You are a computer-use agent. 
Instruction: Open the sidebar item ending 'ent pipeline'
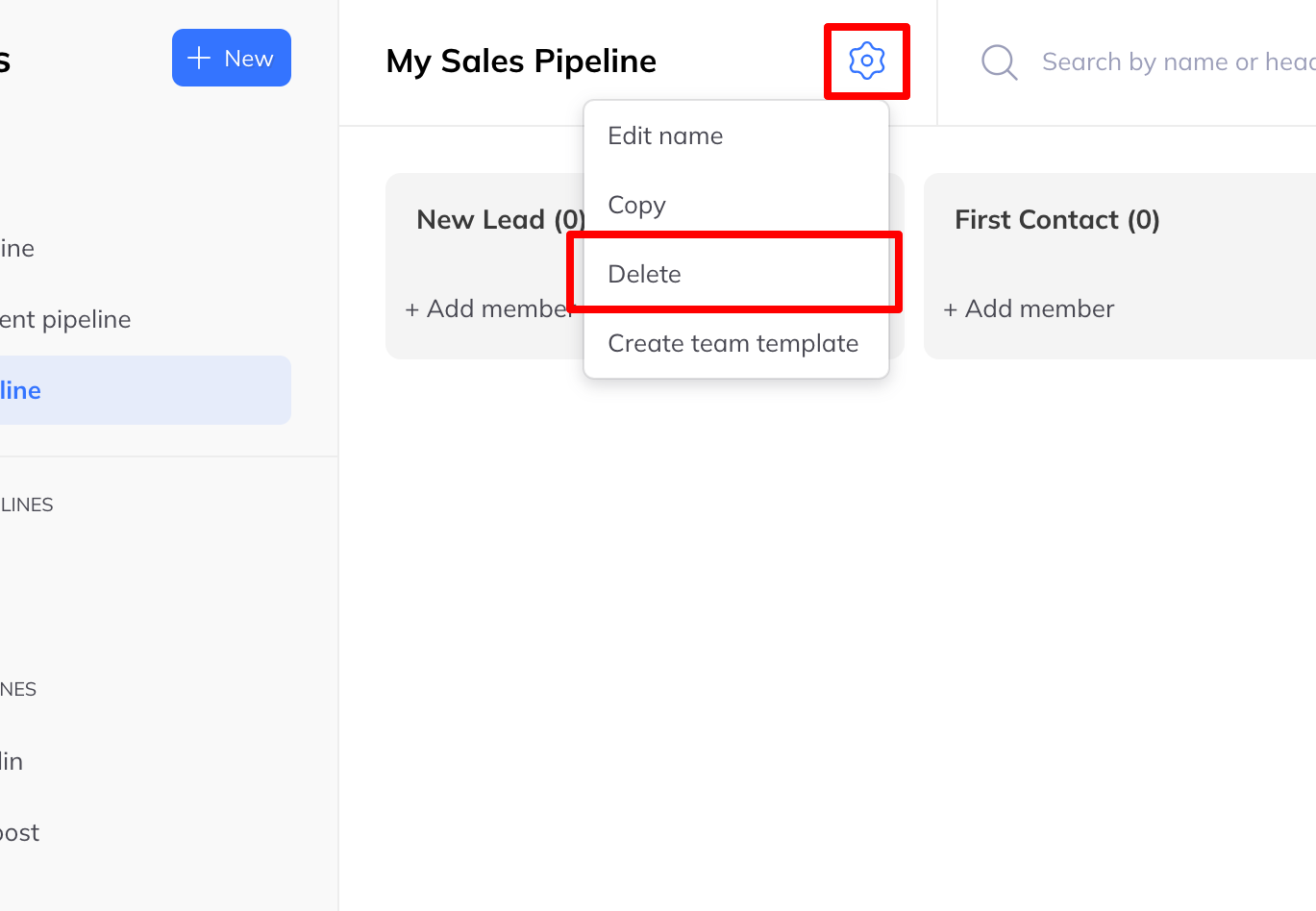(65, 319)
